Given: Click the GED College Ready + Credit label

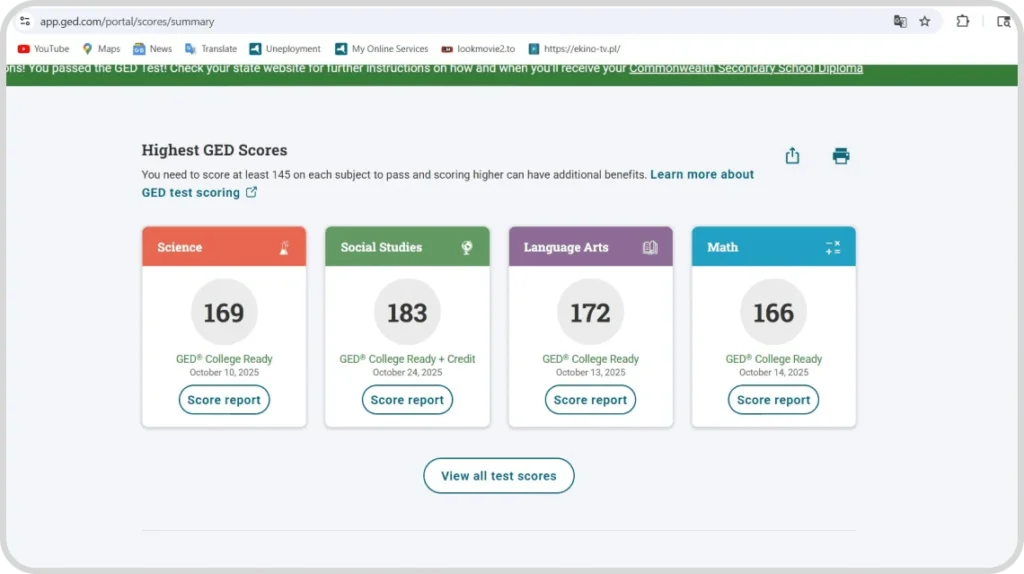Looking at the screenshot, I should coord(407,359).
